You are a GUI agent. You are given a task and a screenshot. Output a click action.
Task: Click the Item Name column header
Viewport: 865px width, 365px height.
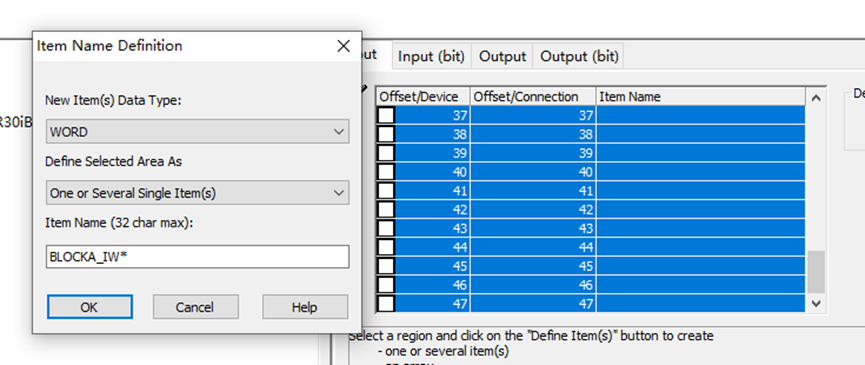tap(701, 96)
